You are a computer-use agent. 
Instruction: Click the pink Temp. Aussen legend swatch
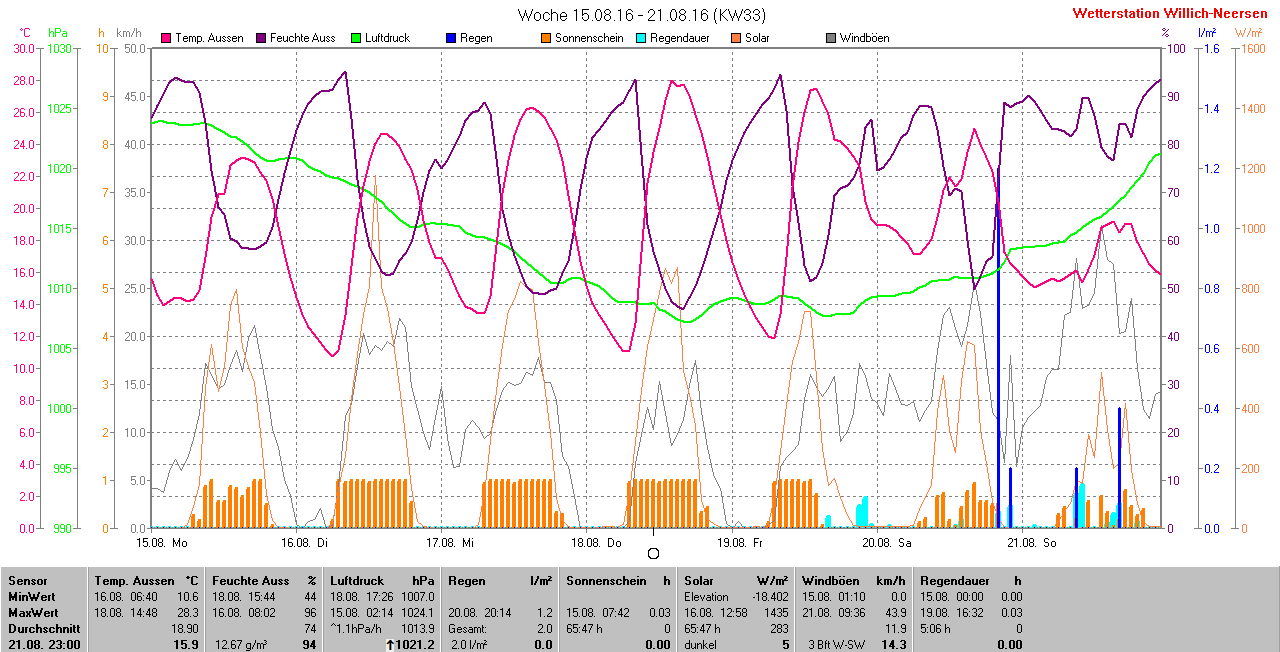[x=166, y=38]
